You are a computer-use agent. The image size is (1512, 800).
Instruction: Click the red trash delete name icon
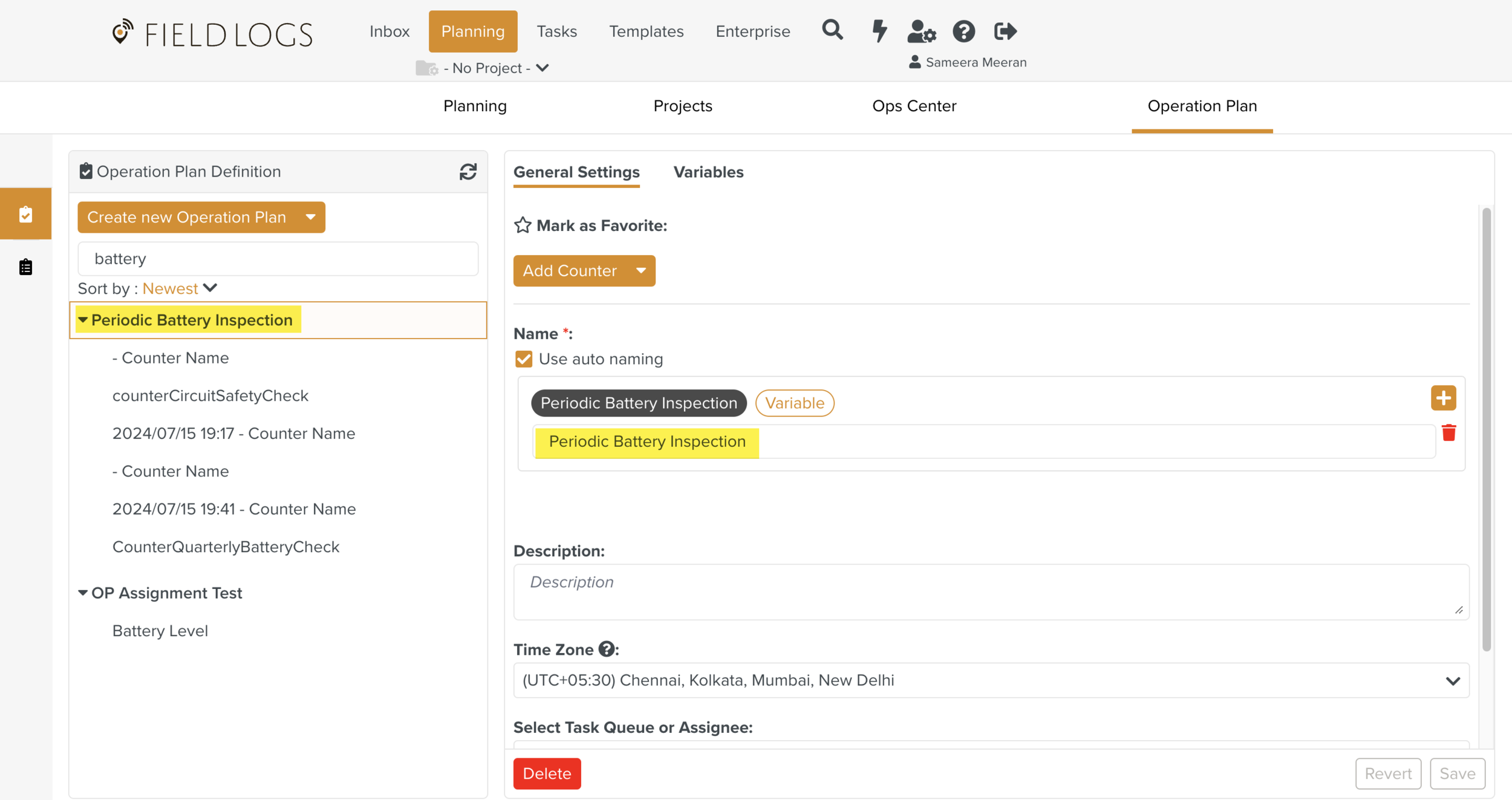tap(1448, 433)
